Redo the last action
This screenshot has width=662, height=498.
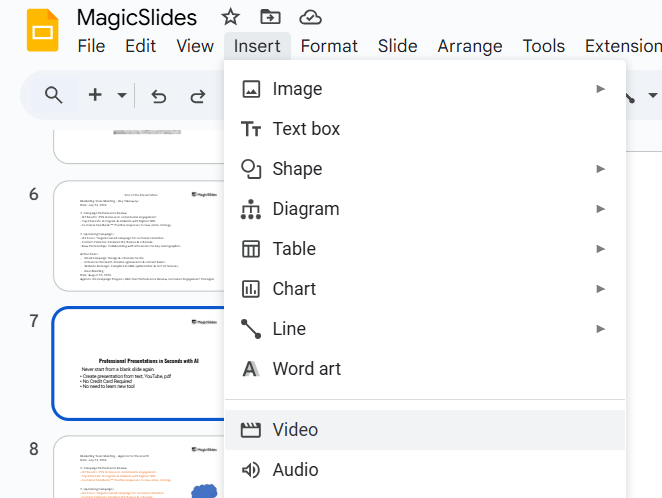click(x=197, y=96)
